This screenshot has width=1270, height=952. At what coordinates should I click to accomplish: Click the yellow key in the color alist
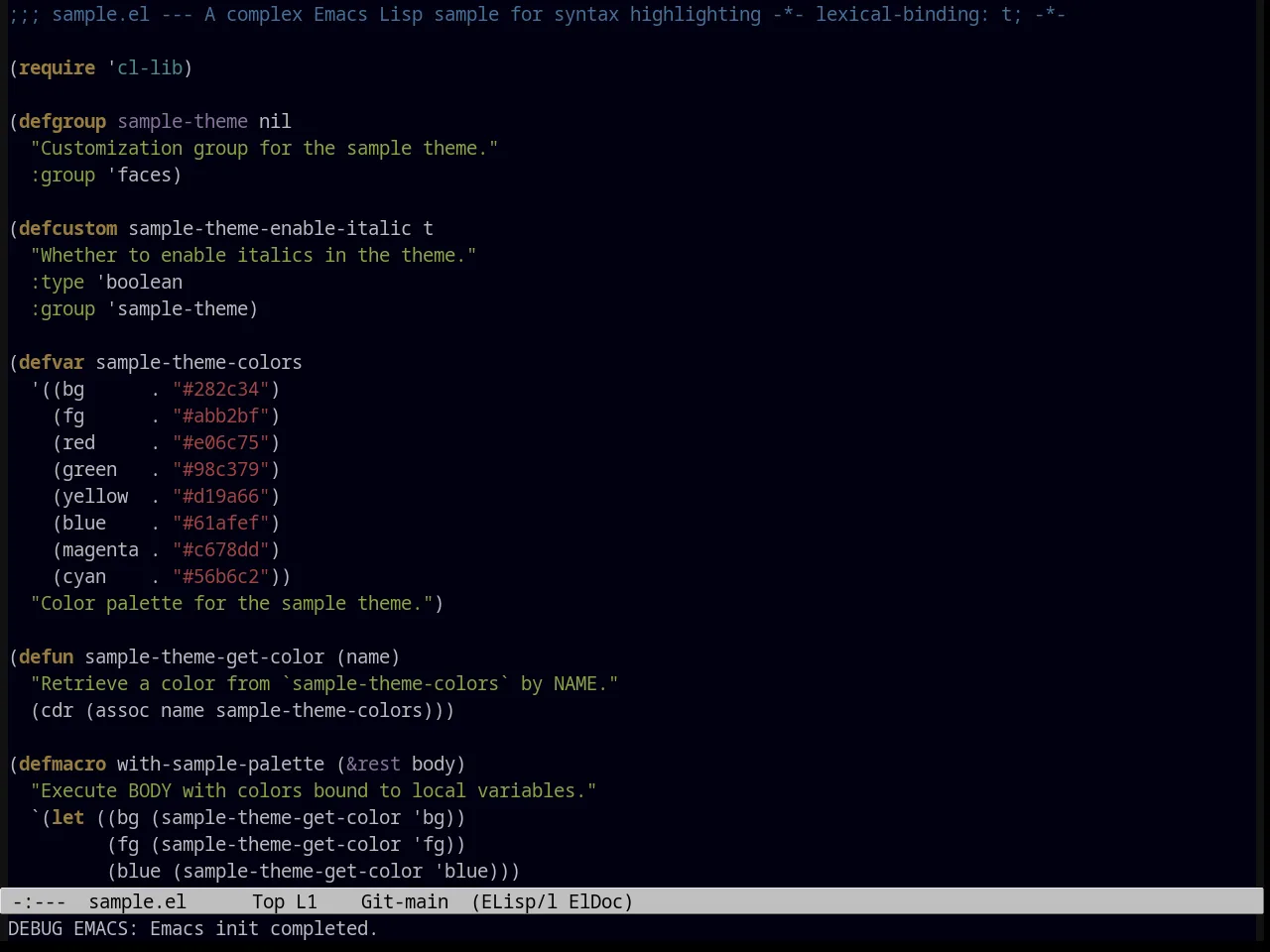[95, 496]
